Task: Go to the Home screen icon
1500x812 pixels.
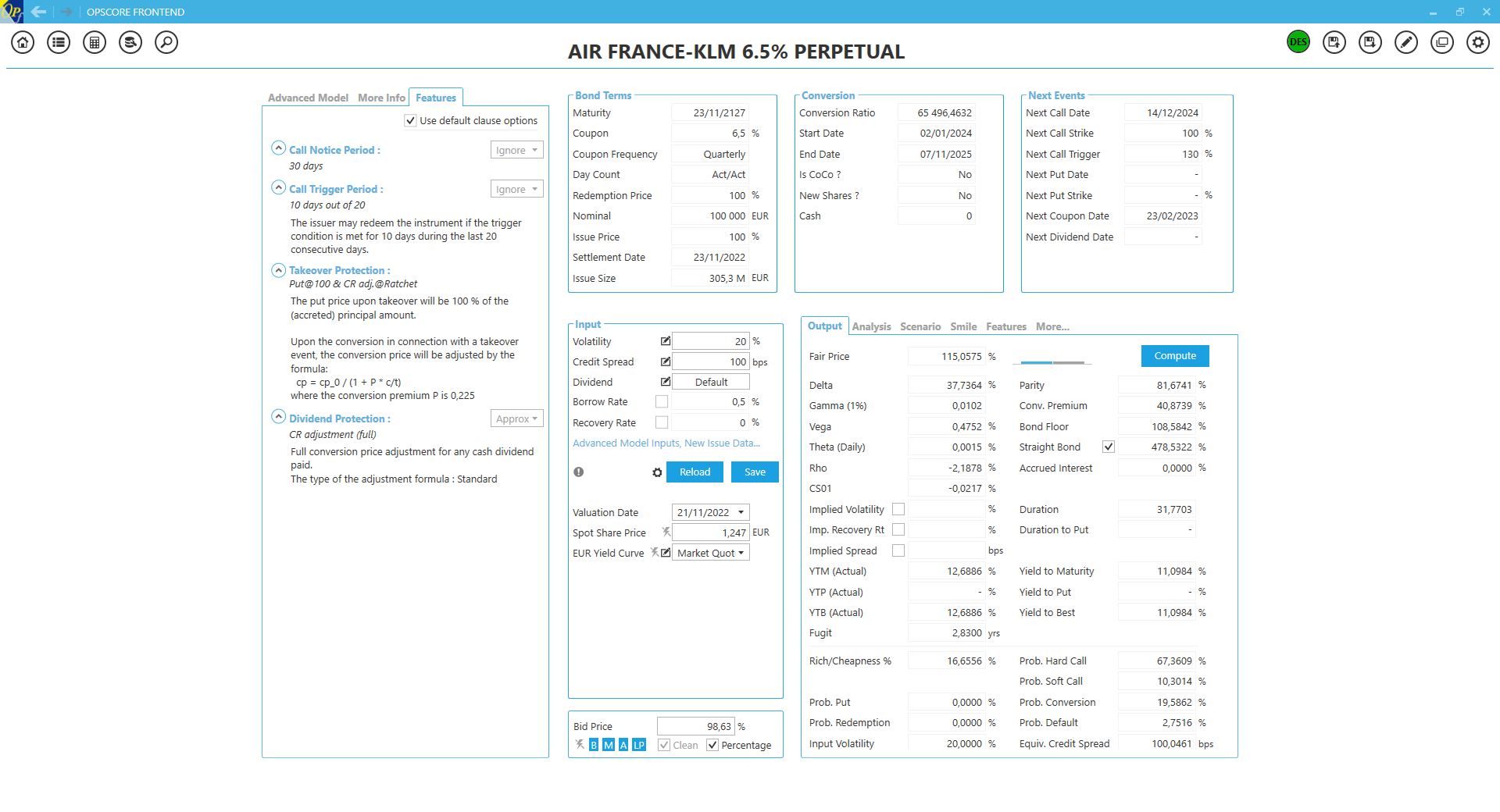Action: (x=23, y=42)
